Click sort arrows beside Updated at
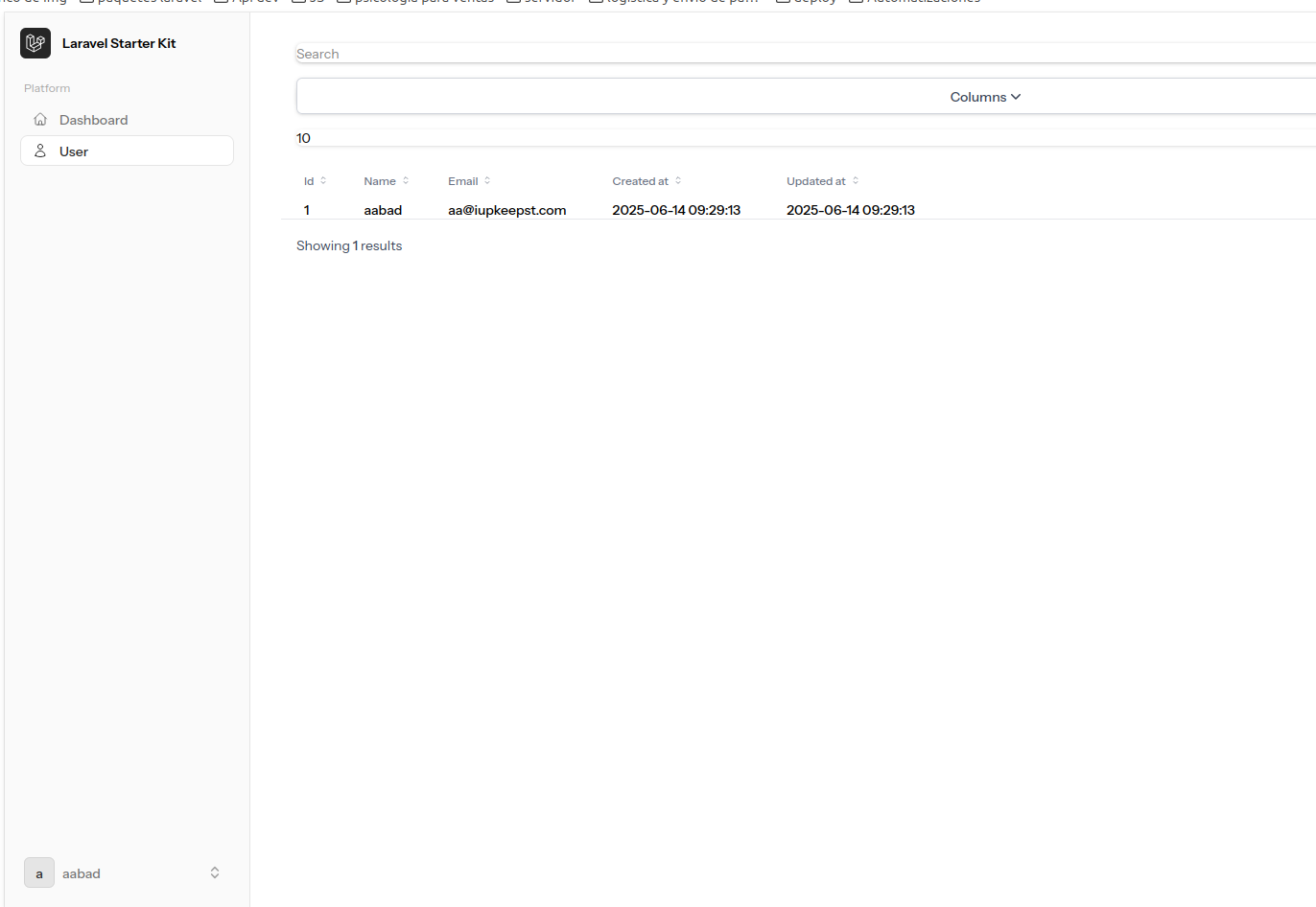 (856, 181)
